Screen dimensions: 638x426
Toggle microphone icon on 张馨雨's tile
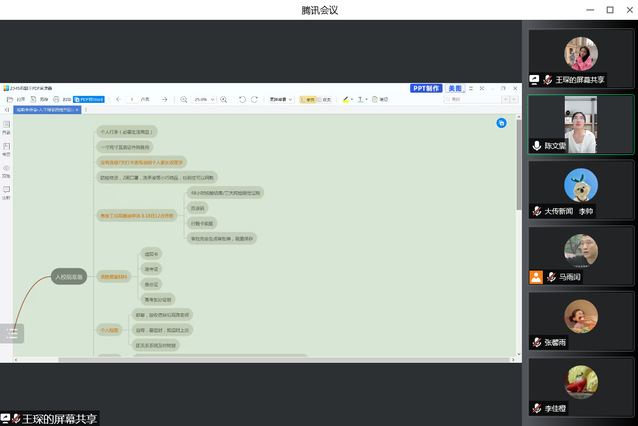[x=536, y=342]
